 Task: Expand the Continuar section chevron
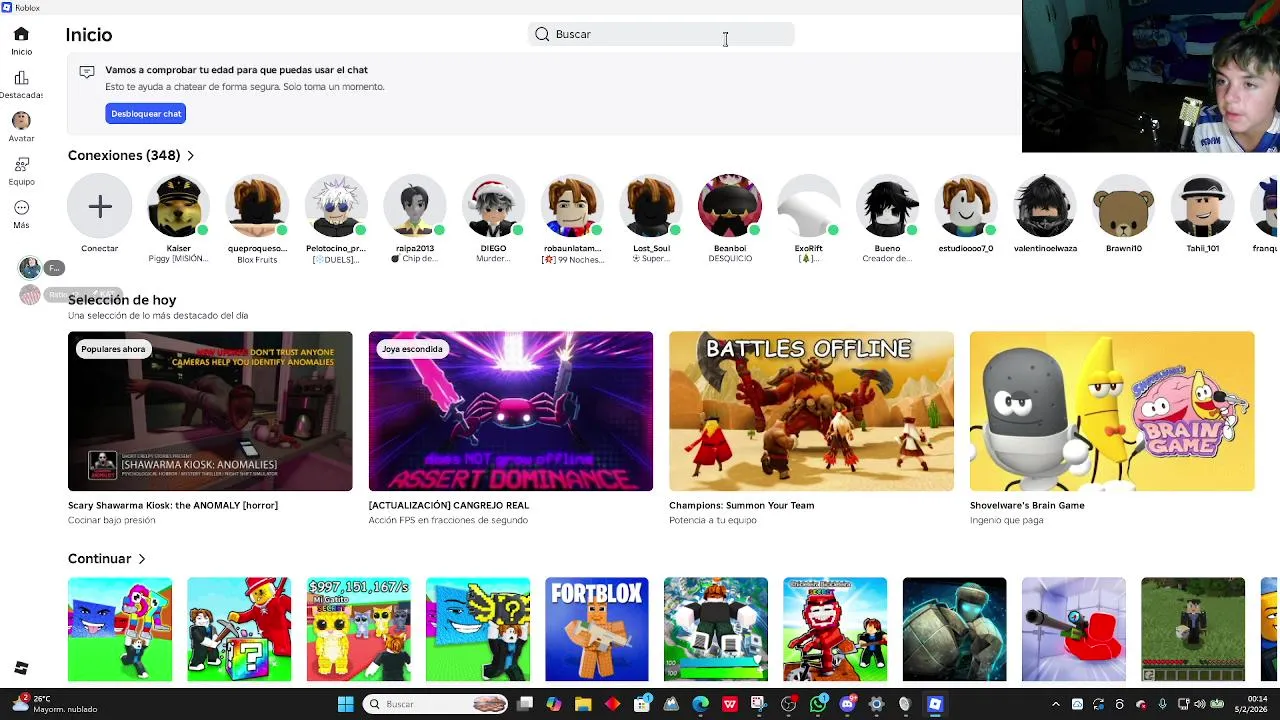pos(142,559)
